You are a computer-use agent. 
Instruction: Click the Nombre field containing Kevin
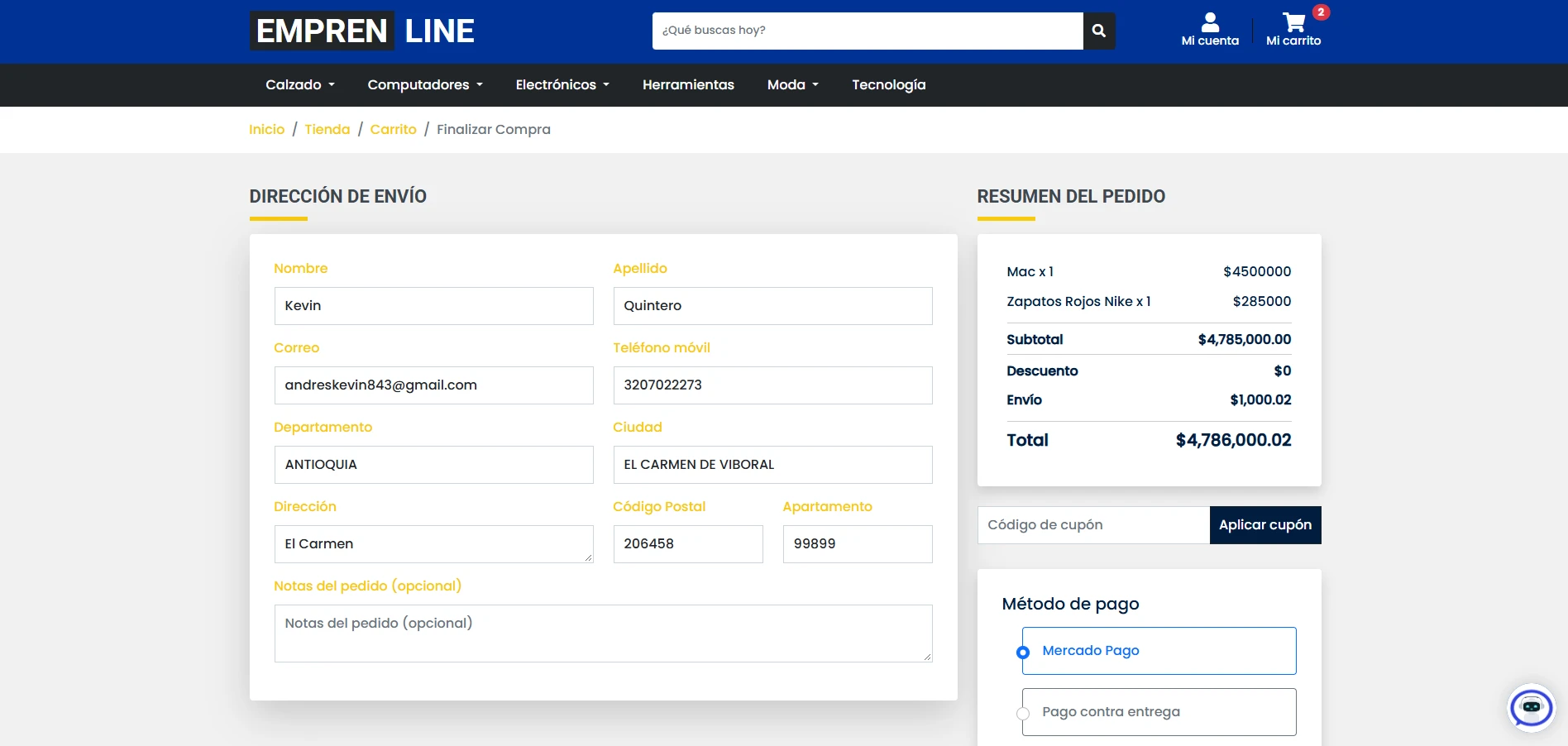(x=434, y=306)
